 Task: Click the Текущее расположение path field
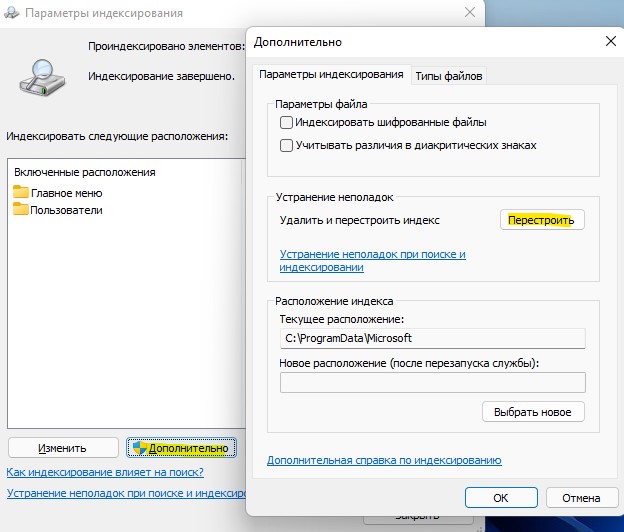pos(433,338)
